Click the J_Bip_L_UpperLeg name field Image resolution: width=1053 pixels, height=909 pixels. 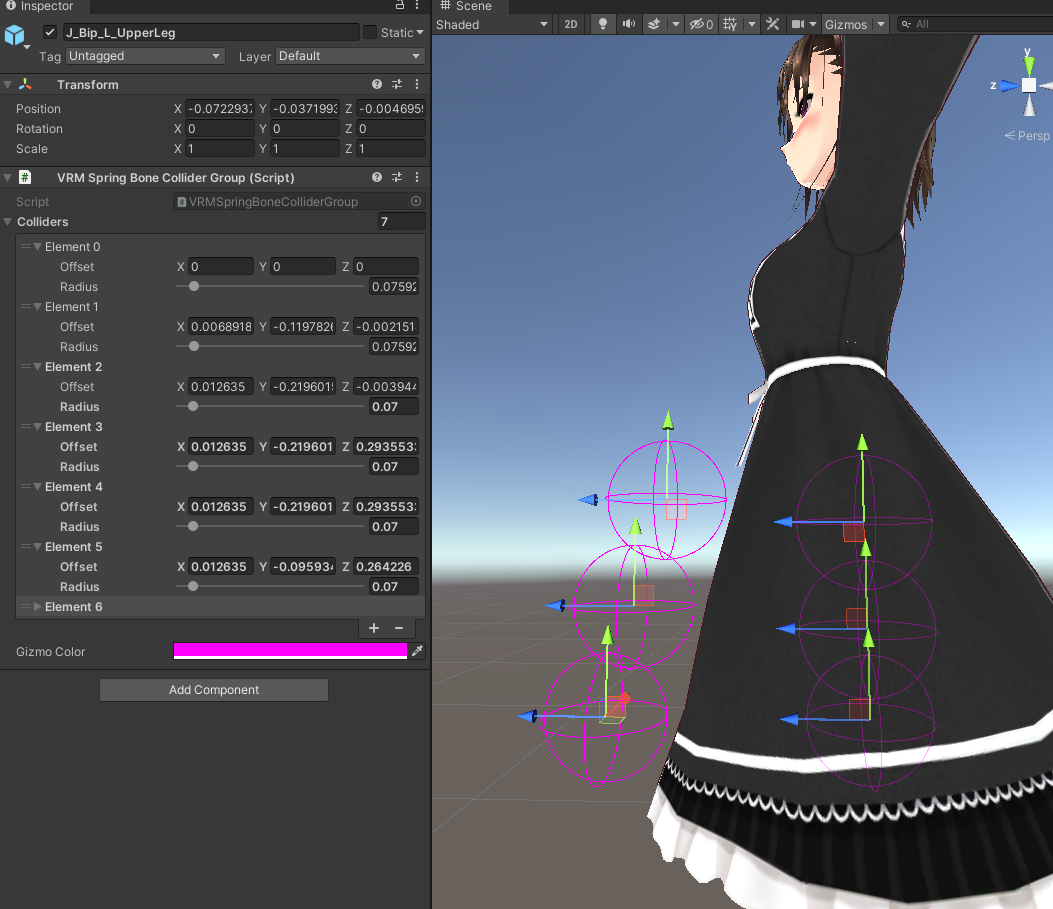click(211, 32)
